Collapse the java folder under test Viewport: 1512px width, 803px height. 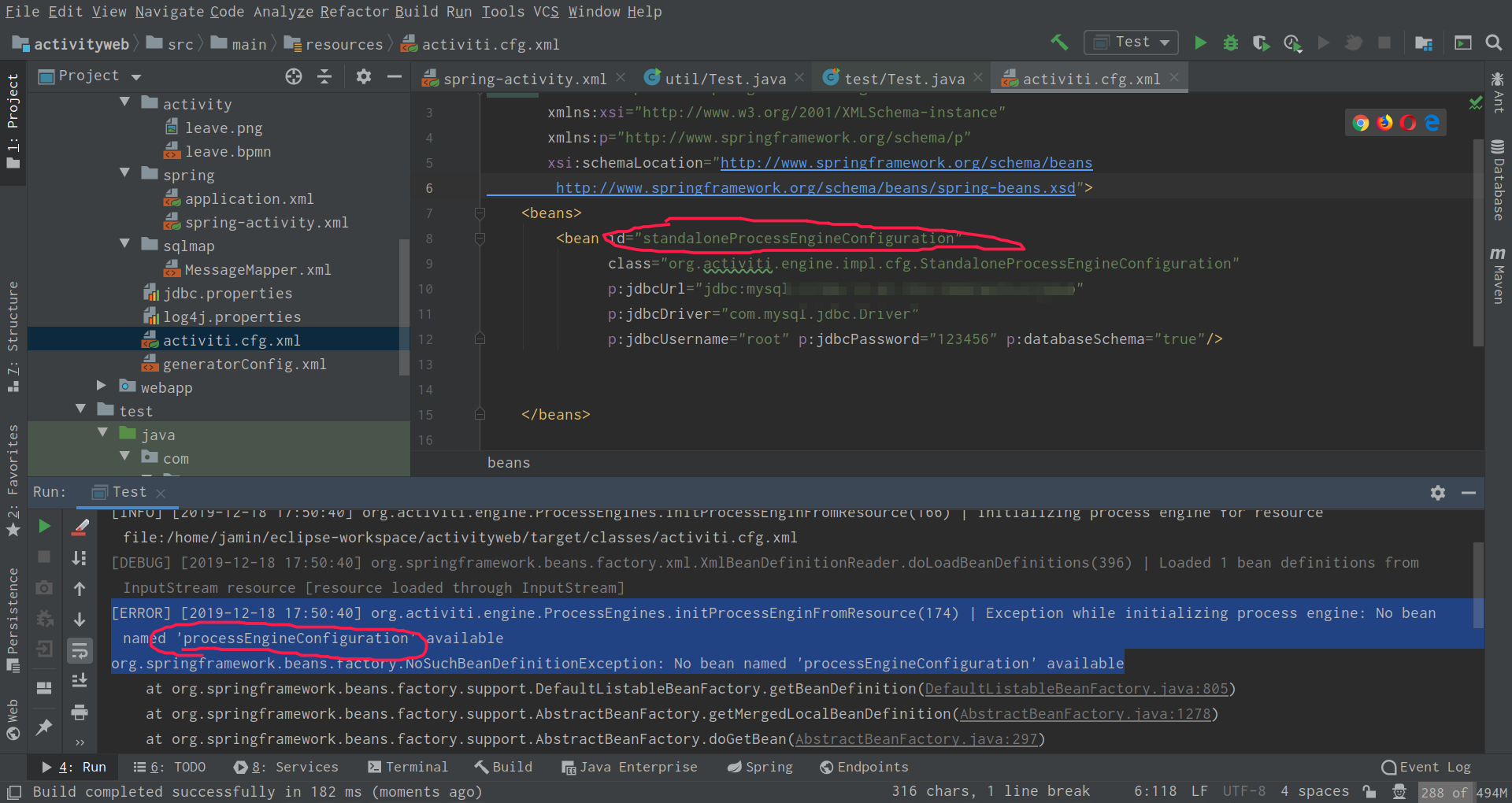click(x=102, y=433)
